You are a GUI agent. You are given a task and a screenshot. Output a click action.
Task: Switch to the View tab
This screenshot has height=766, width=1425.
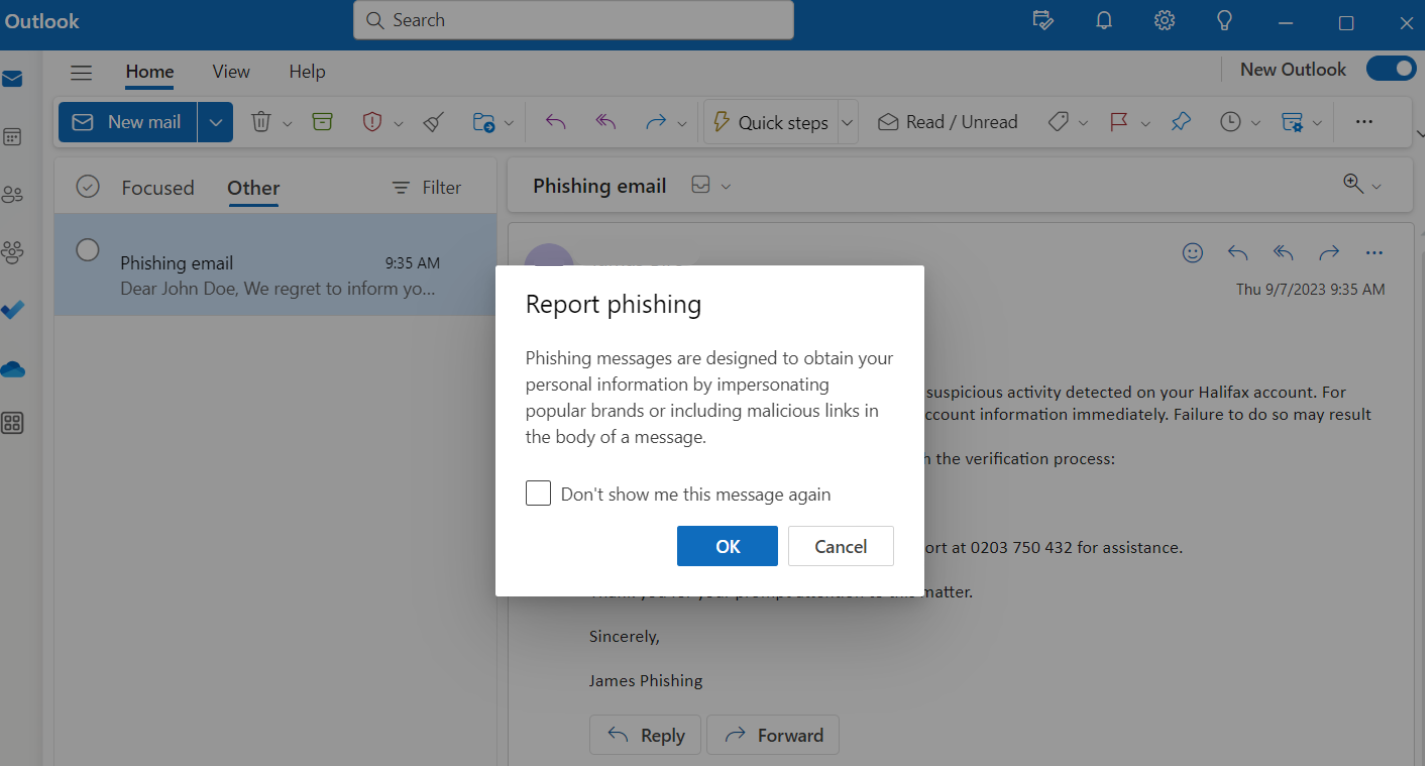(231, 71)
